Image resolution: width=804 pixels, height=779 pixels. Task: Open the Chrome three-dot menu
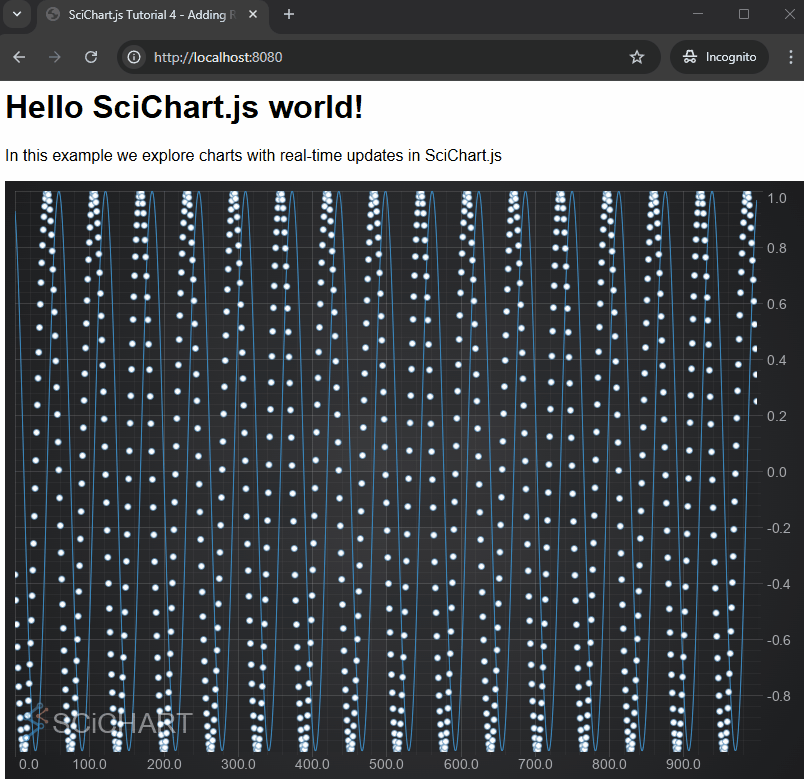tap(790, 57)
